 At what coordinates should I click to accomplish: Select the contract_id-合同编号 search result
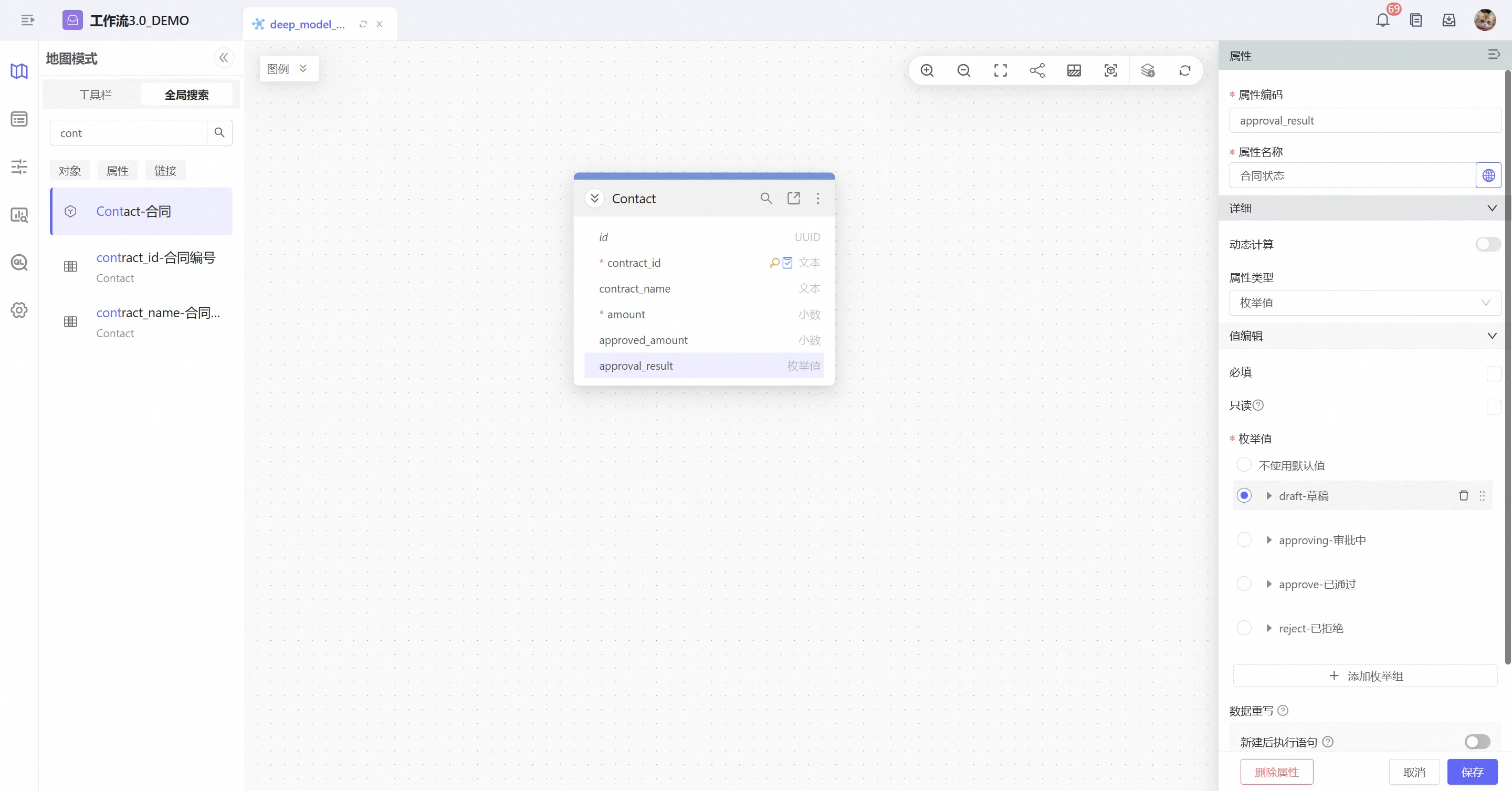(x=141, y=267)
